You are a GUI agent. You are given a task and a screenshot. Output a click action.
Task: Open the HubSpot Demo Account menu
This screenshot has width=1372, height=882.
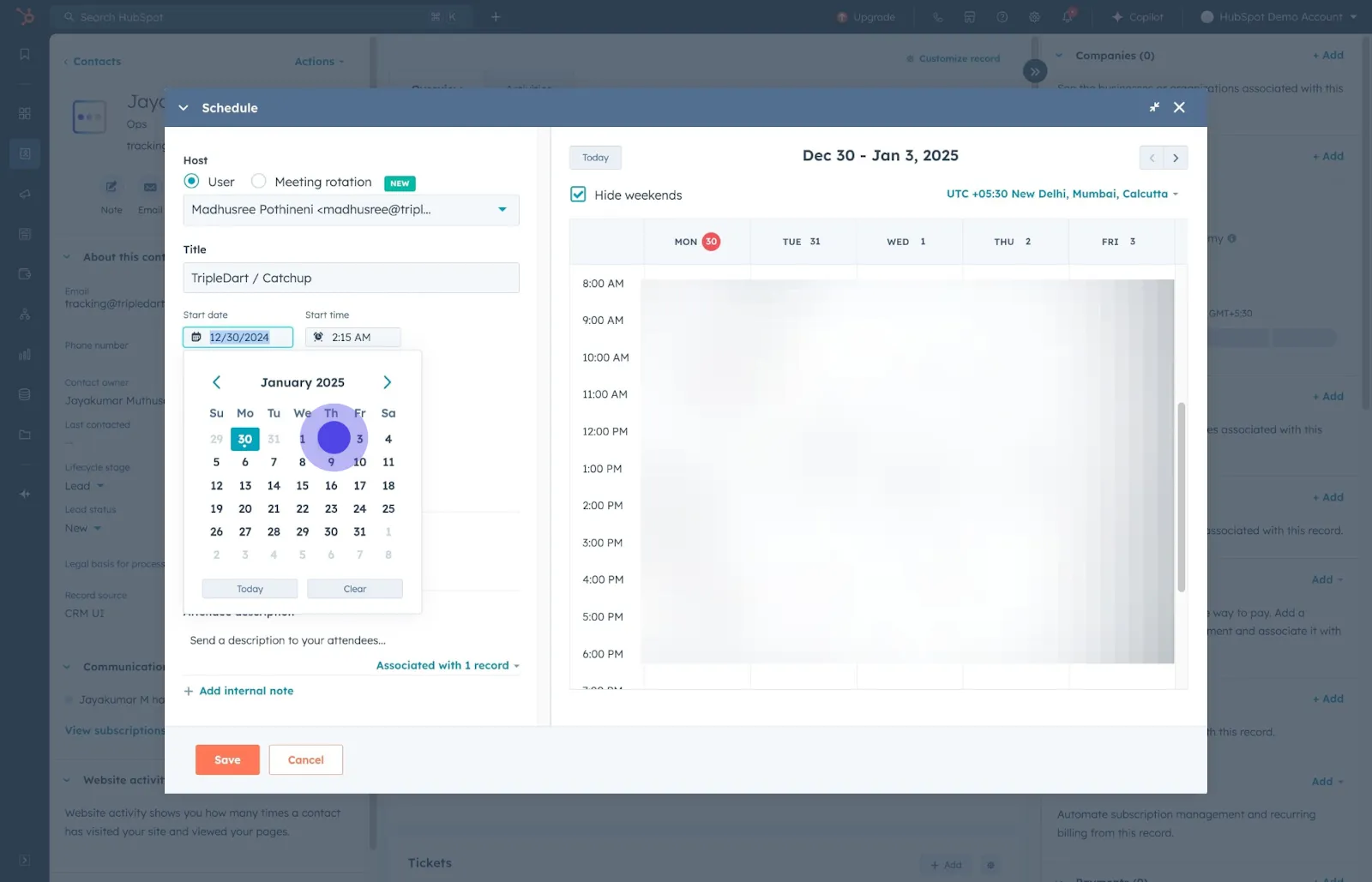pyautogui.click(x=1279, y=16)
